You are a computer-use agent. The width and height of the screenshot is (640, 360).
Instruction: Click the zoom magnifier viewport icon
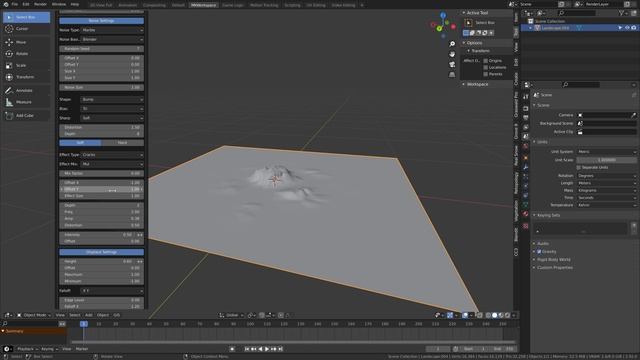tap(452, 44)
